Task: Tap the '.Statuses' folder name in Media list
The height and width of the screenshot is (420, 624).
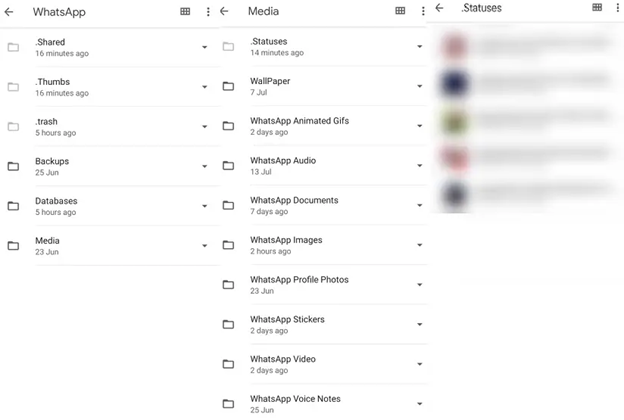Action: [269, 41]
